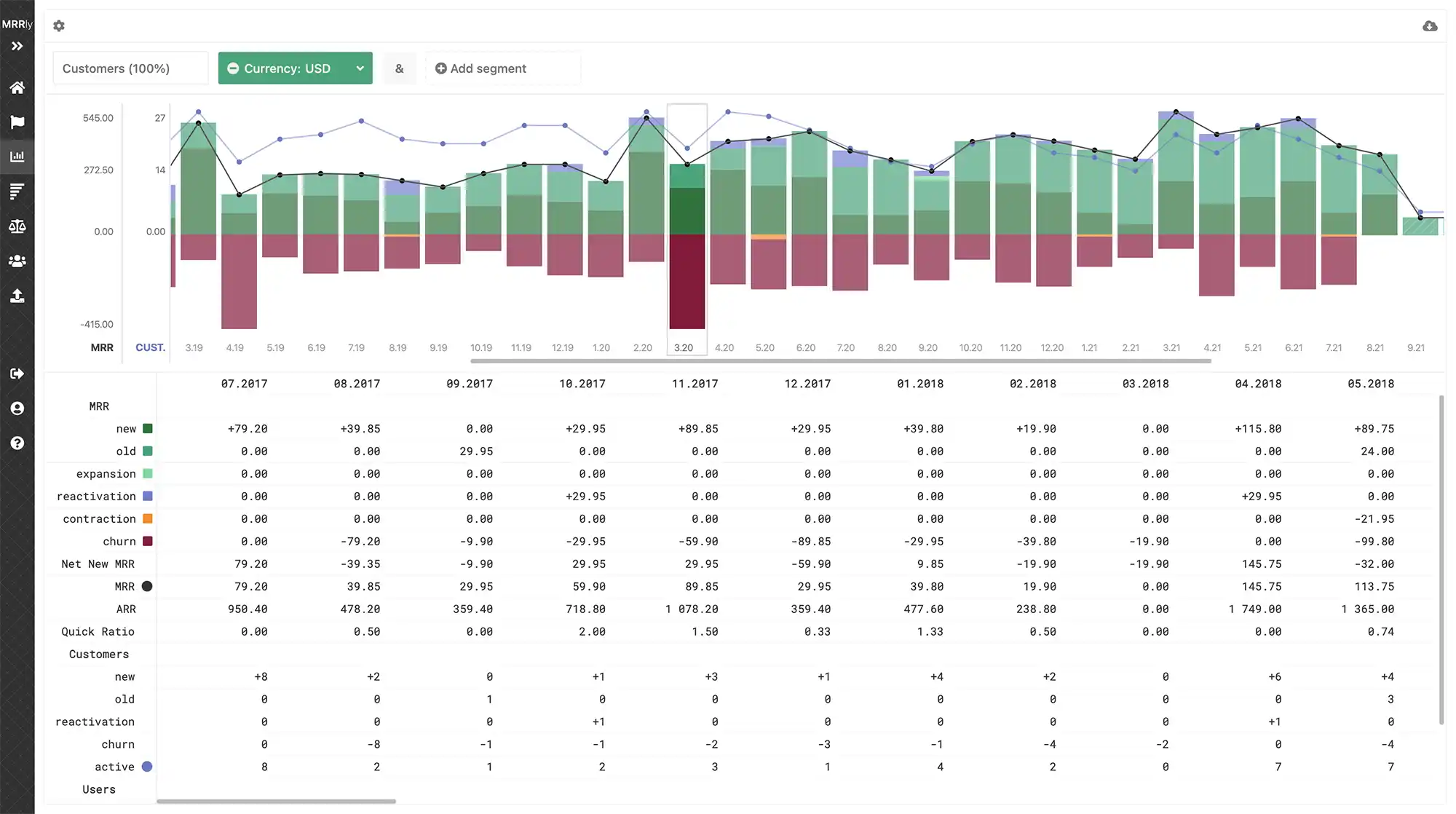Viewport: 1456px width, 814px height.
Task: Select the 9.21 month on the chart axis
Action: click(x=1416, y=347)
